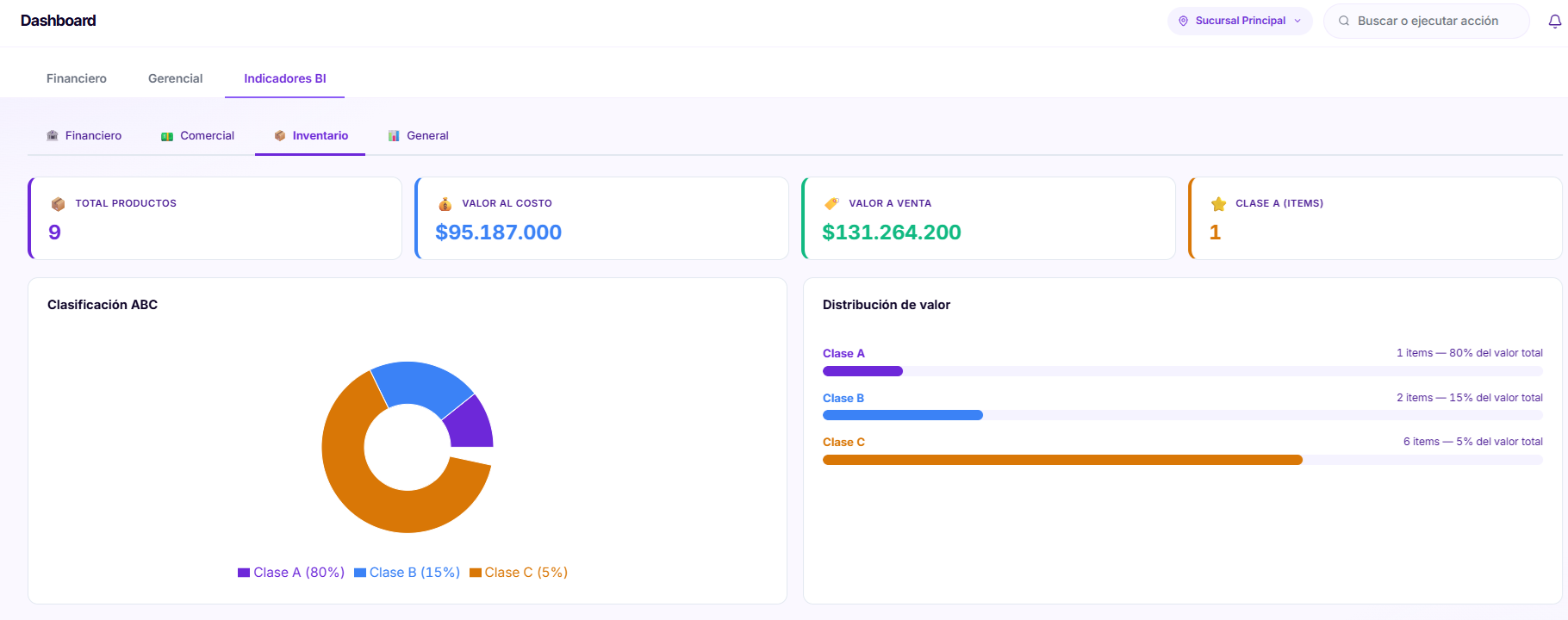Click the Clase B progress bar
The image size is (1568, 620).
[x=1183, y=415]
